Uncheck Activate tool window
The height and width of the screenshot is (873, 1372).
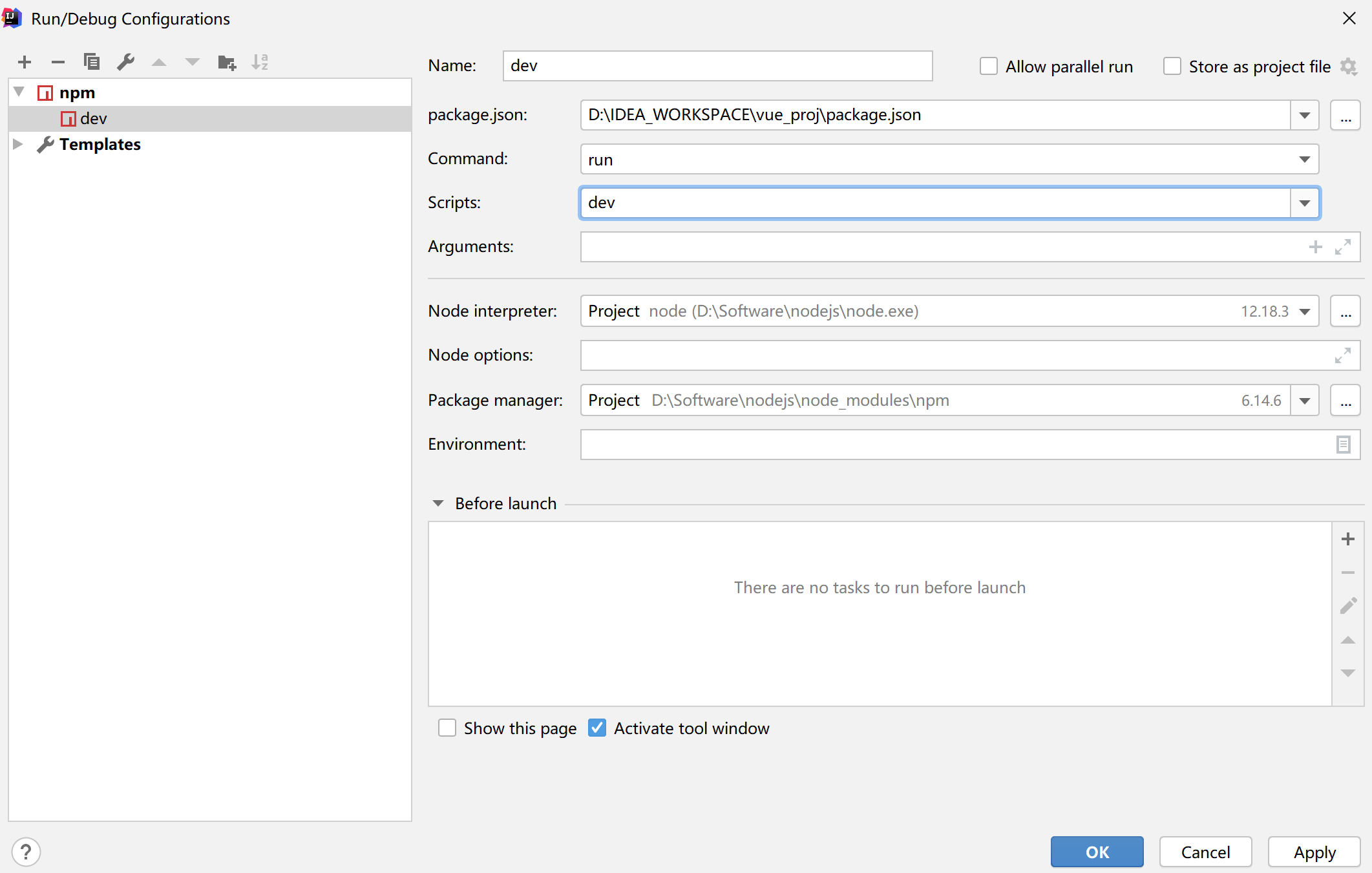pyautogui.click(x=597, y=728)
